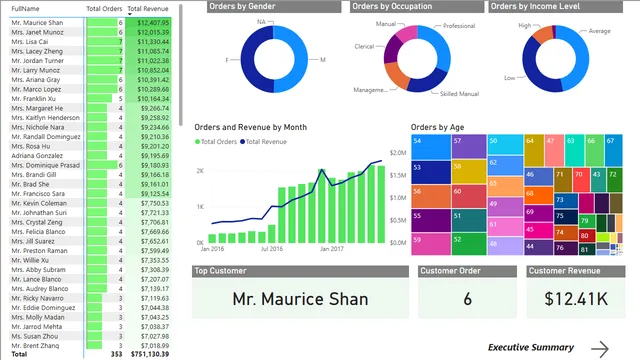
Task: Sort by the Total Orders column header
Action: pos(104,9)
